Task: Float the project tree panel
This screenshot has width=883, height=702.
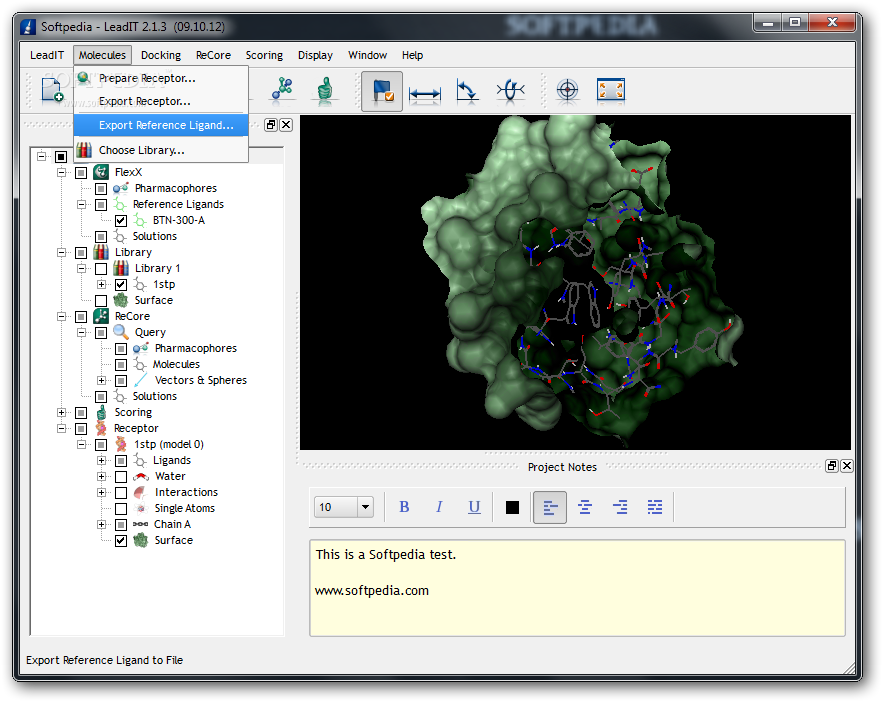Action: click(271, 125)
